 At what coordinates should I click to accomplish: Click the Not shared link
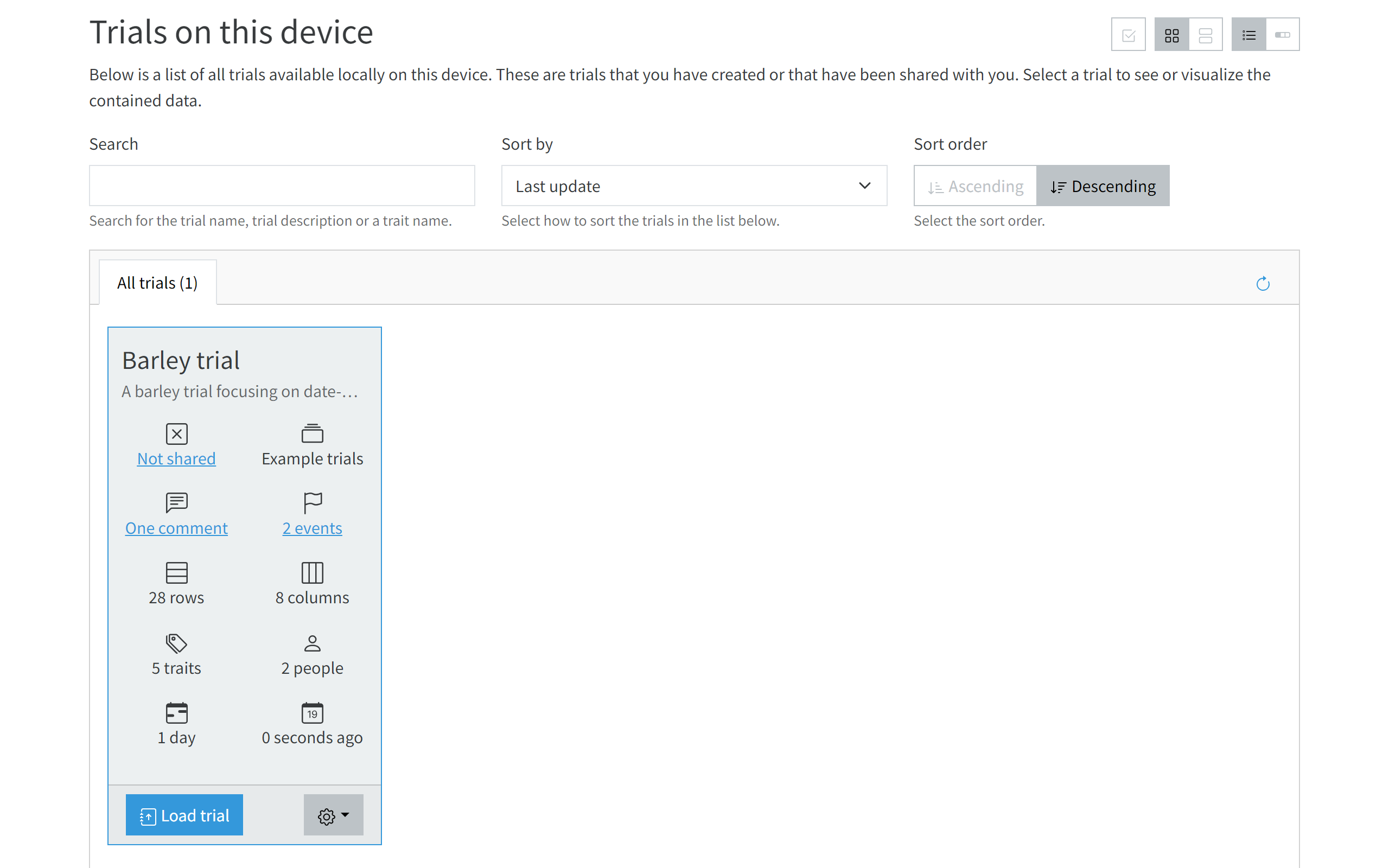(x=176, y=459)
